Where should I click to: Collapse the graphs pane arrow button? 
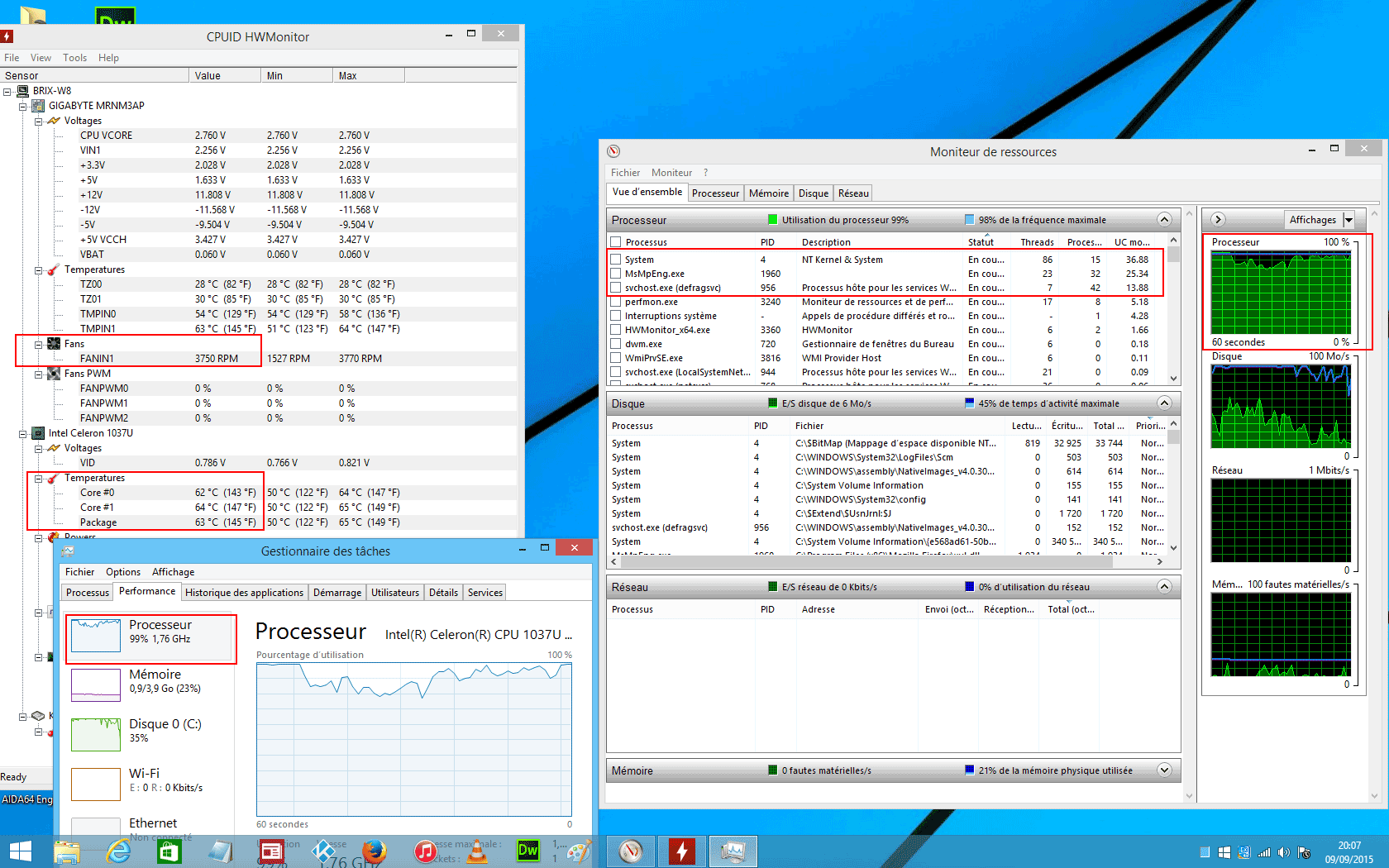[1218, 220]
